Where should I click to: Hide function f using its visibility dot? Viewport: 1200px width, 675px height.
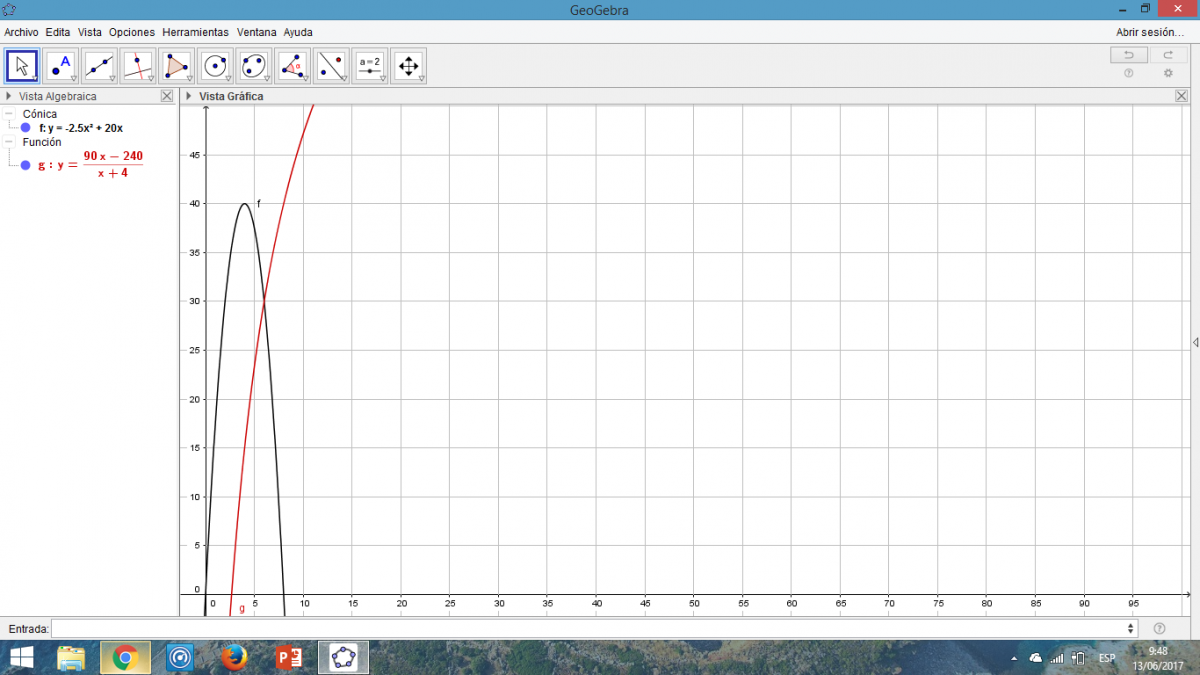coord(26,128)
